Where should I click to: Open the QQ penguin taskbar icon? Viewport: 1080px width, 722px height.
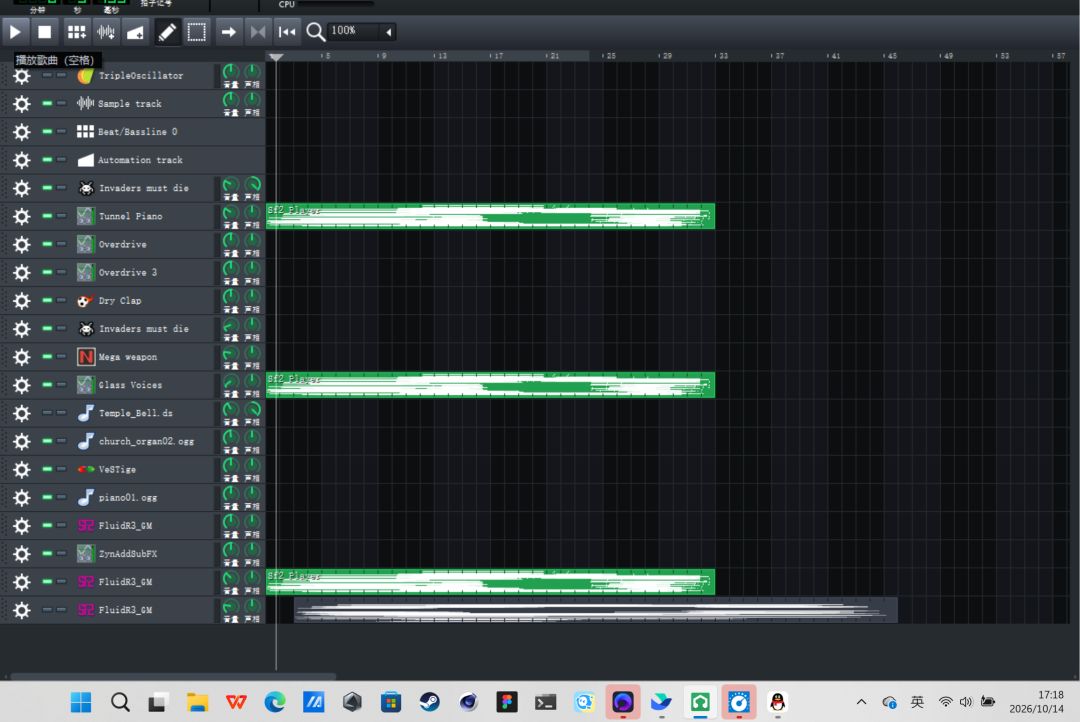pyautogui.click(x=778, y=702)
